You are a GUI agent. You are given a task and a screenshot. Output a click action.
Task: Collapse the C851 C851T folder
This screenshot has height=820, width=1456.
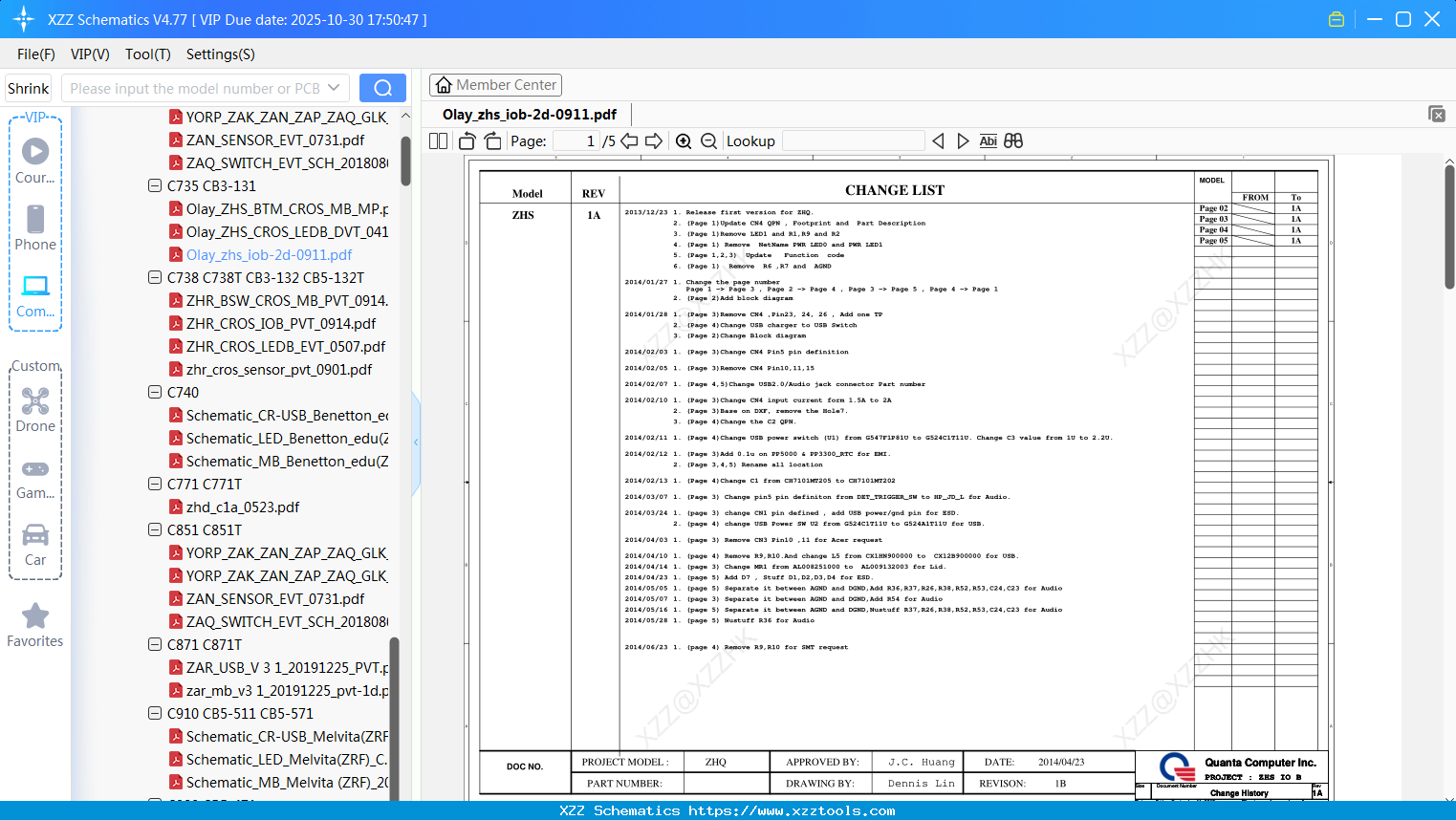pyautogui.click(x=155, y=529)
